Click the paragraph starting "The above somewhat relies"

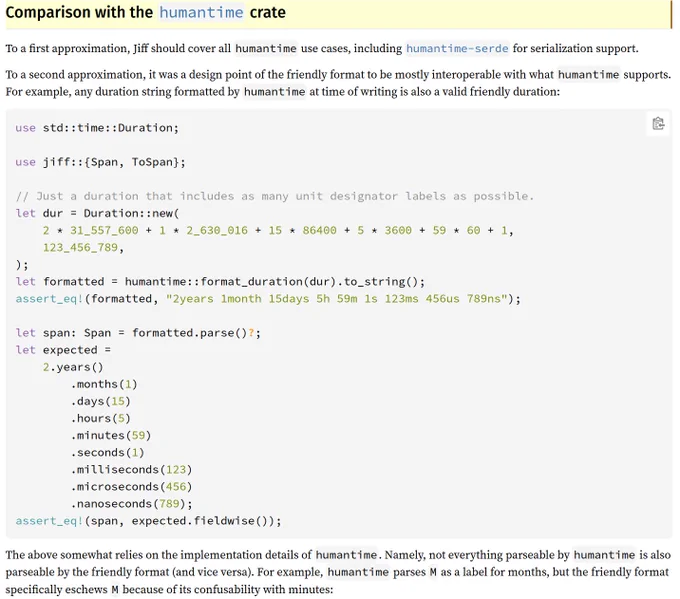(338, 572)
